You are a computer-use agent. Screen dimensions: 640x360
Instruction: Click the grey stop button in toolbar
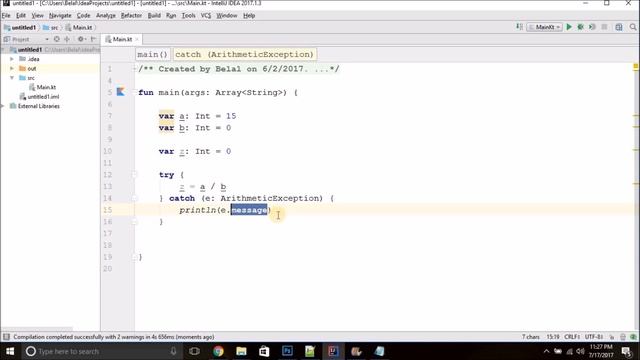click(x=604, y=27)
